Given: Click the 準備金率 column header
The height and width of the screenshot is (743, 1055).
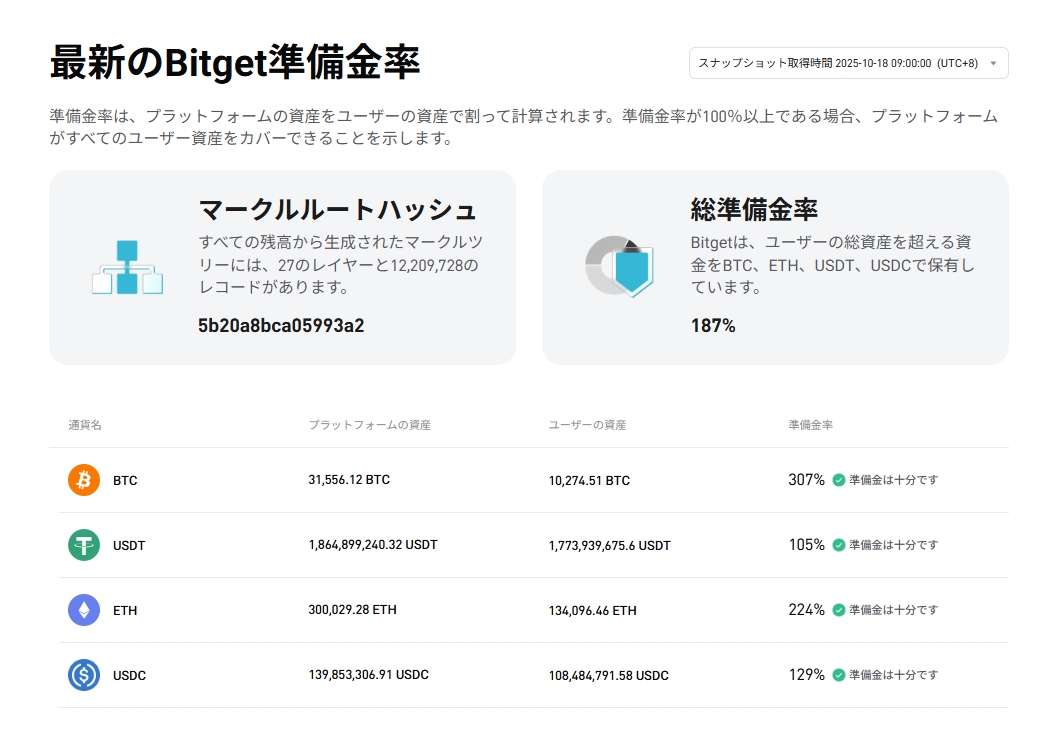Looking at the screenshot, I should [810, 425].
